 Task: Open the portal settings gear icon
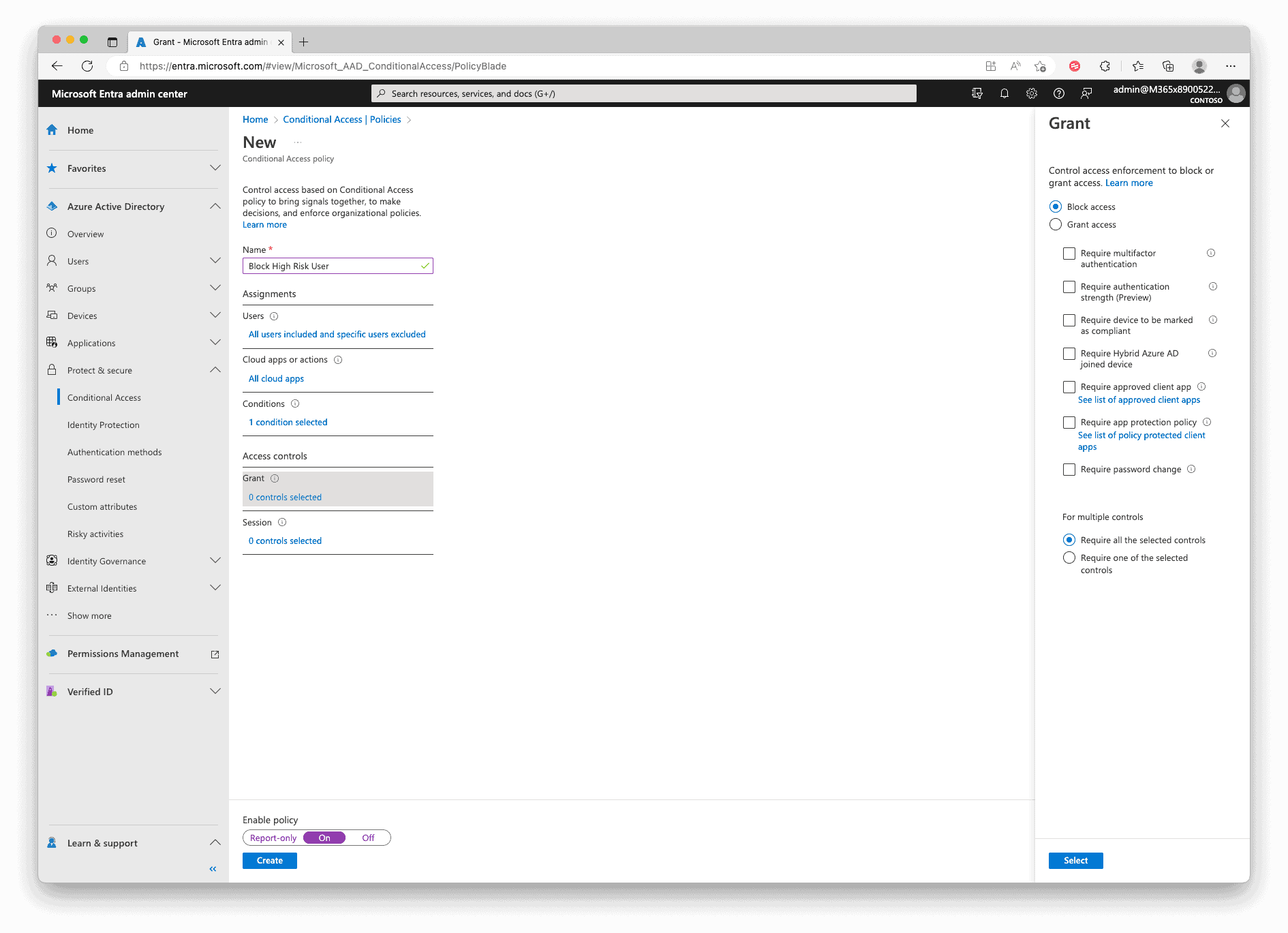click(x=1032, y=93)
